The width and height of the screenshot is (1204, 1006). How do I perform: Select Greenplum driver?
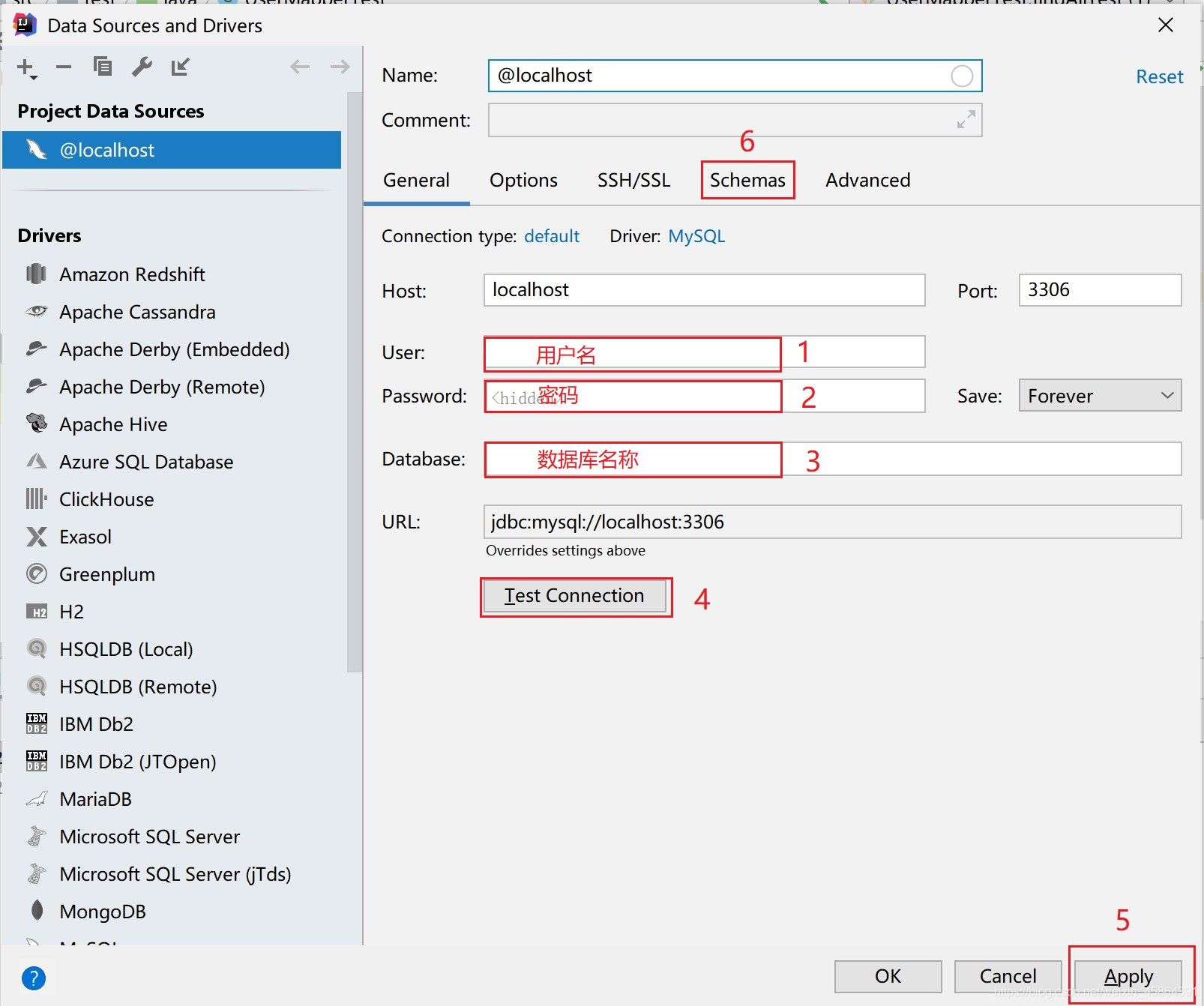click(x=172, y=574)
